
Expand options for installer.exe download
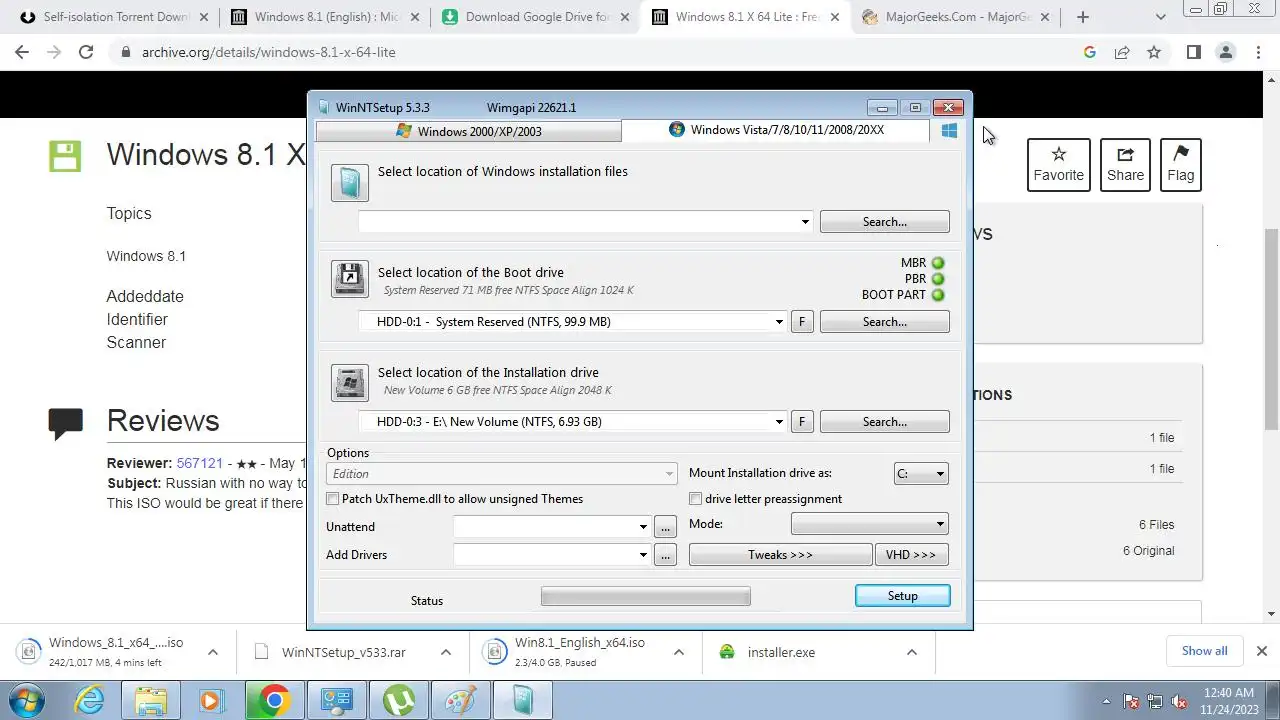point(911,652)
